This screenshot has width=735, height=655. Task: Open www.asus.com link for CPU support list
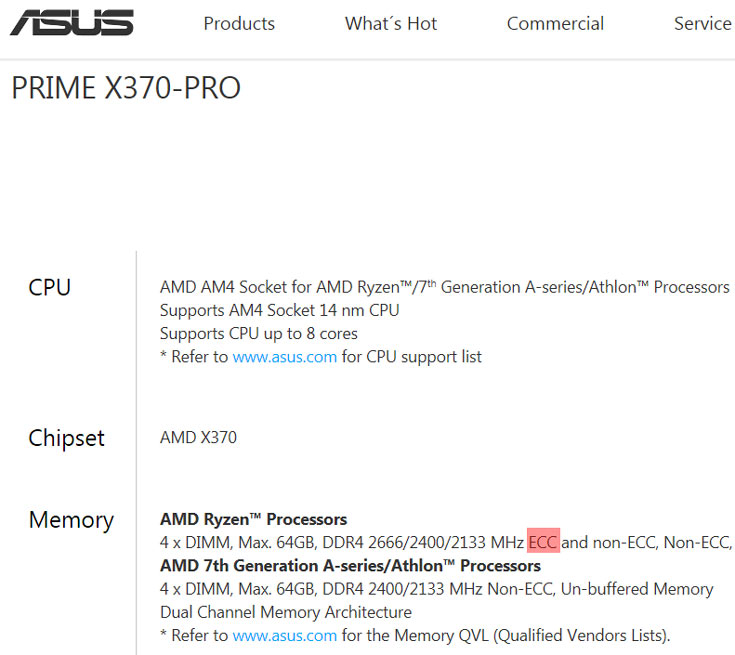click(x=284, y=357)
